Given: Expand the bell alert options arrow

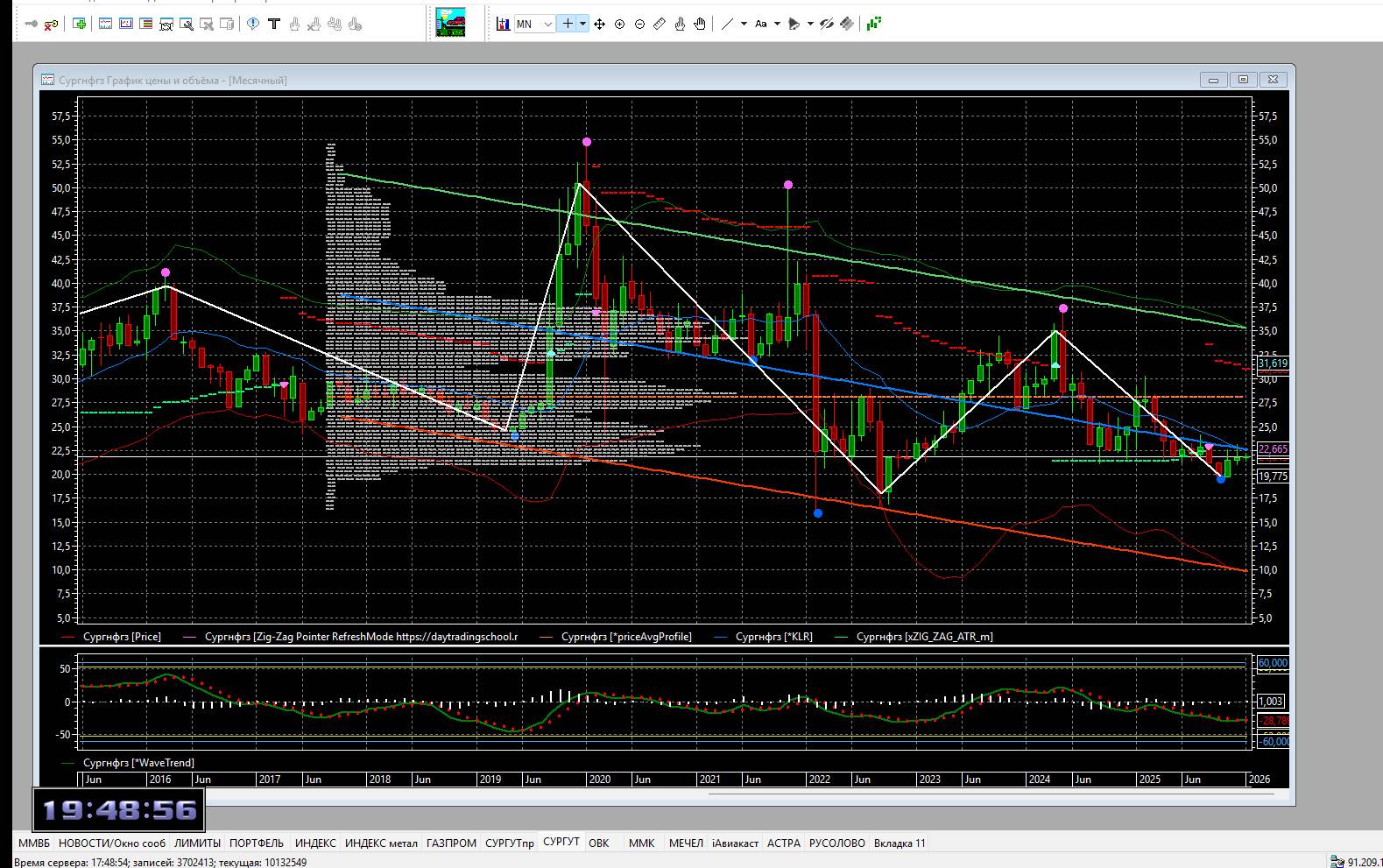Looking at the screenshot, I should click(x=810, y=24).
